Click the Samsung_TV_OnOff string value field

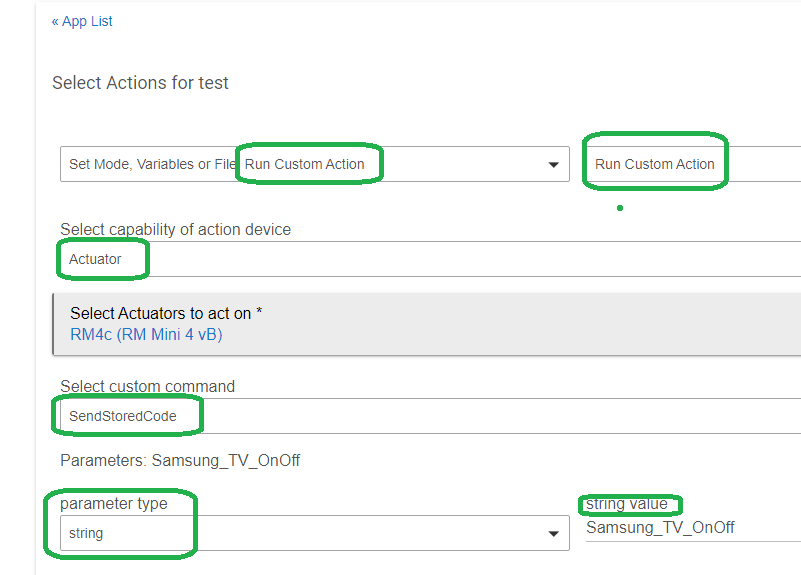690,527
